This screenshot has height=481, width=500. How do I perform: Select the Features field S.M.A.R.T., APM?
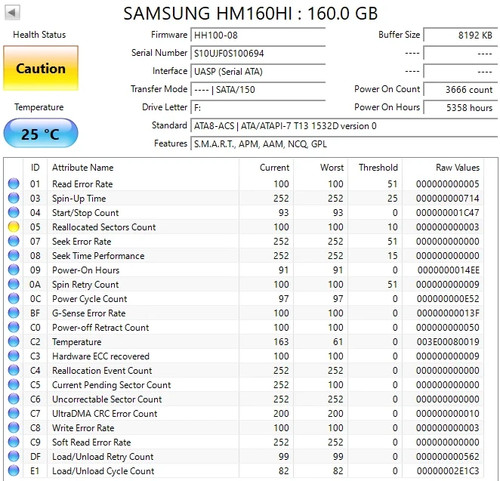(x=344, y=144)
